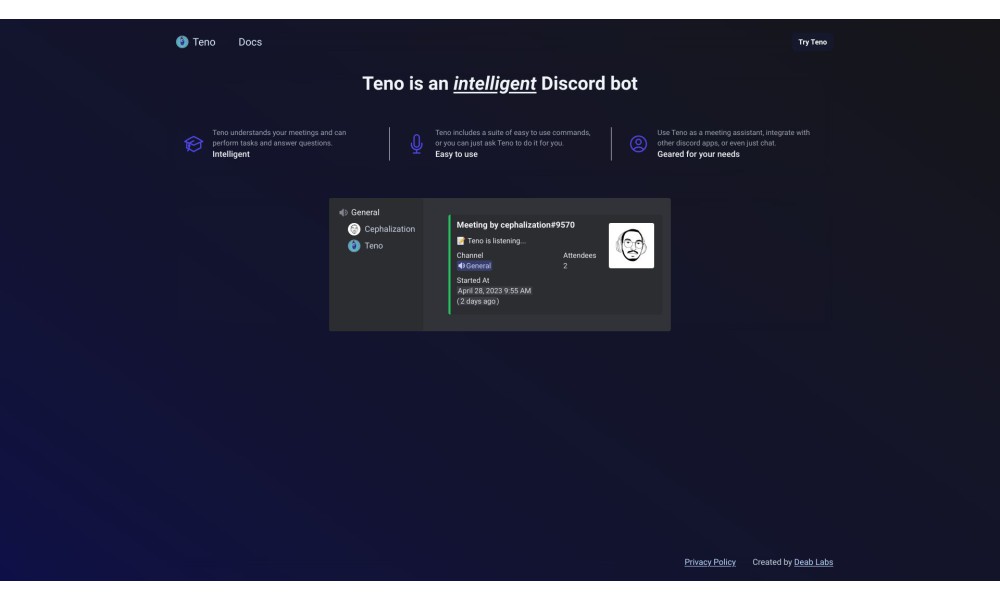Click the 'Started At' label
Image resolution: width=1000 pixels, height=600 pixels.
pyautogui.click(x=473, y=281)
